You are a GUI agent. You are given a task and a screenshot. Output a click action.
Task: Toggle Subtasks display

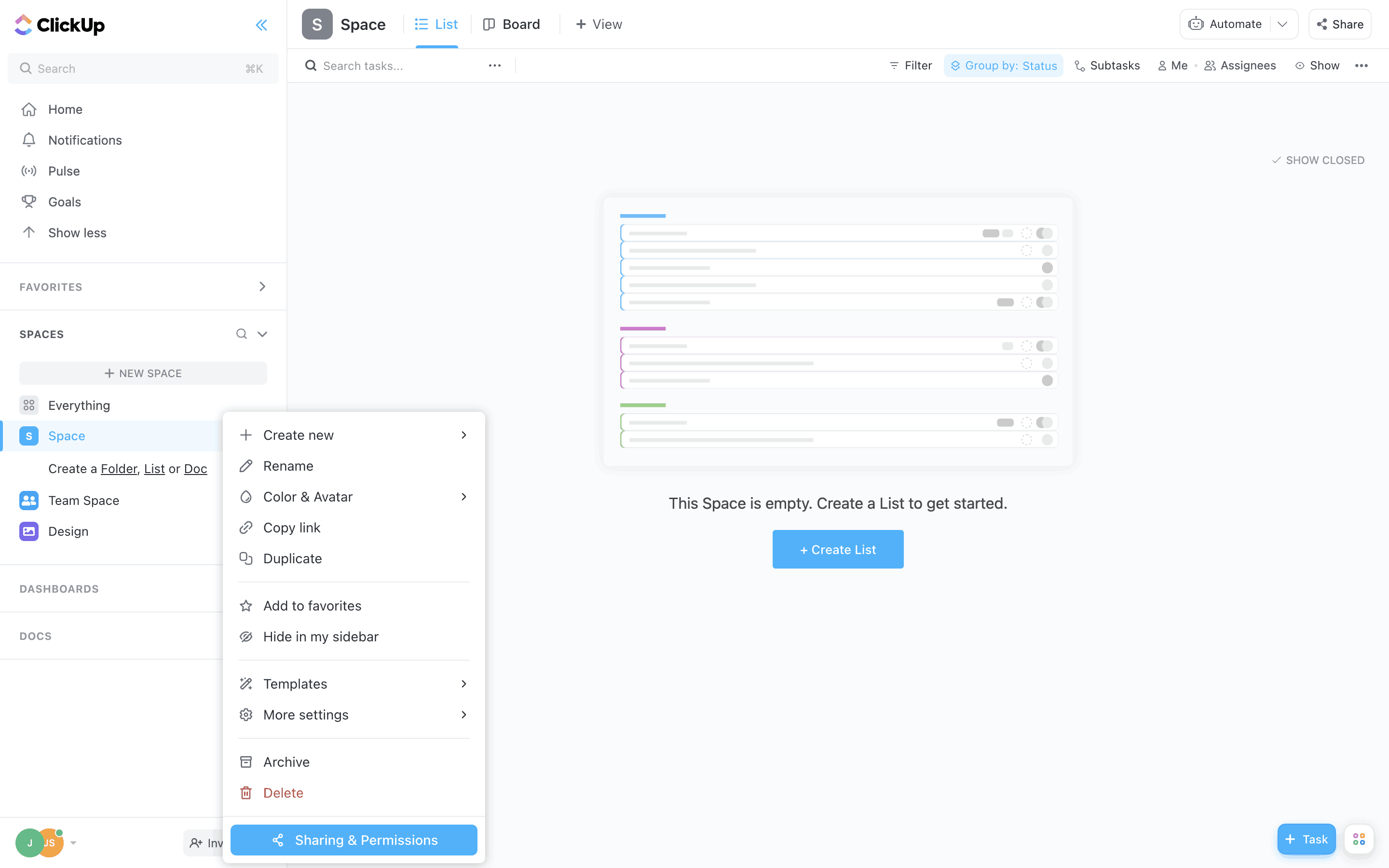(1107, 66)
